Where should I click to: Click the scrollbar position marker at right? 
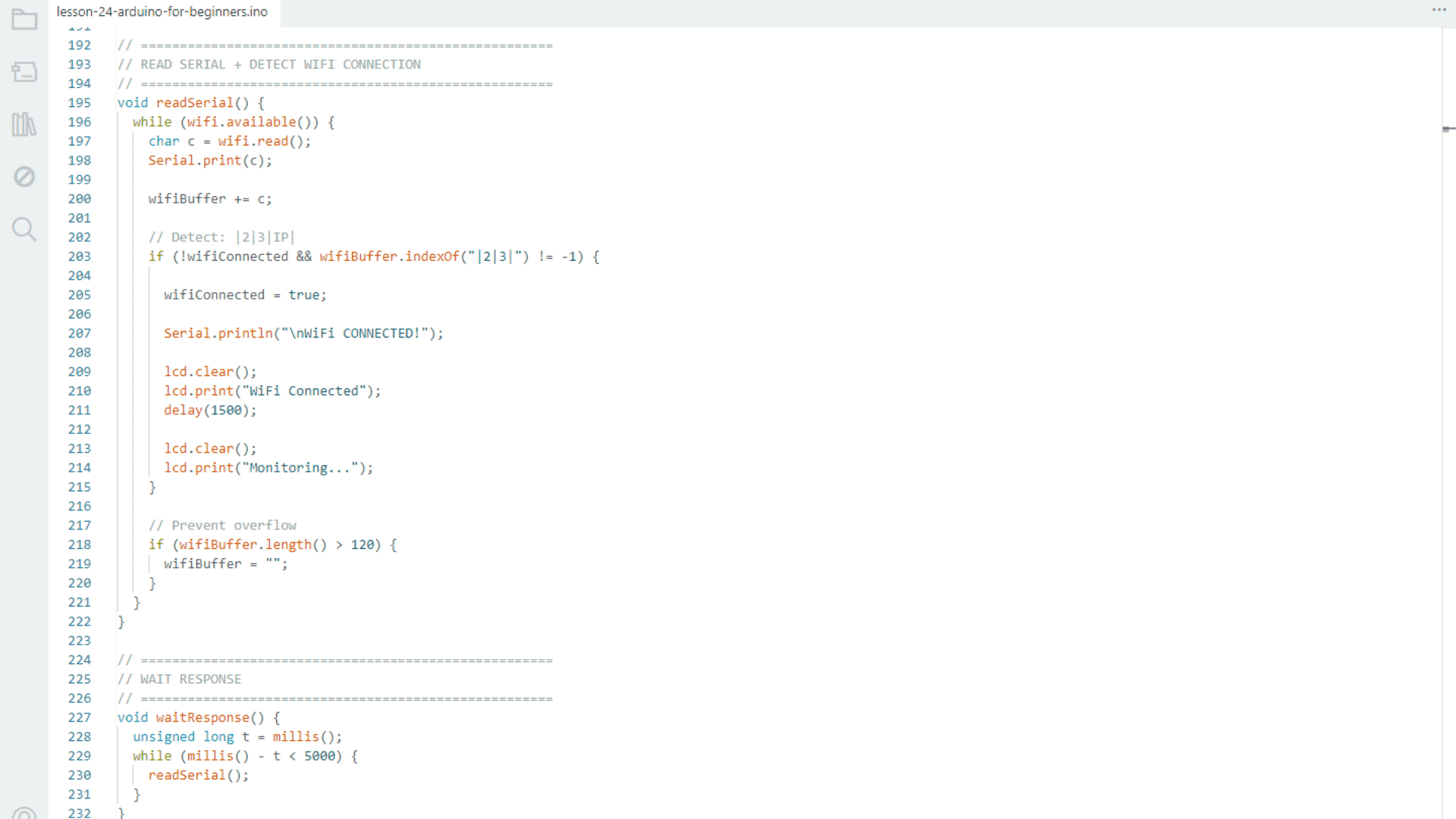tap(1448, 129)
